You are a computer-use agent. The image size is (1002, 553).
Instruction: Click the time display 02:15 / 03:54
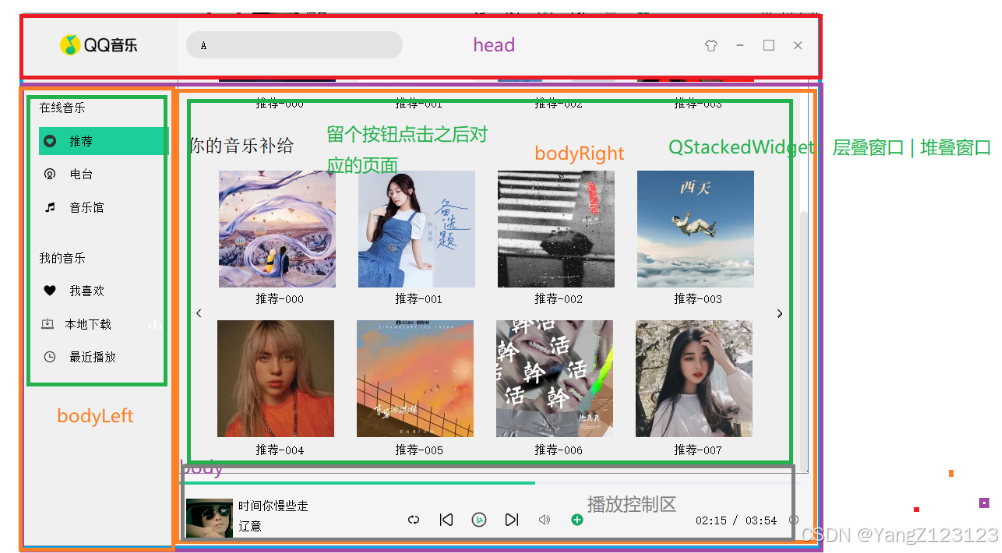pos(736,520)
